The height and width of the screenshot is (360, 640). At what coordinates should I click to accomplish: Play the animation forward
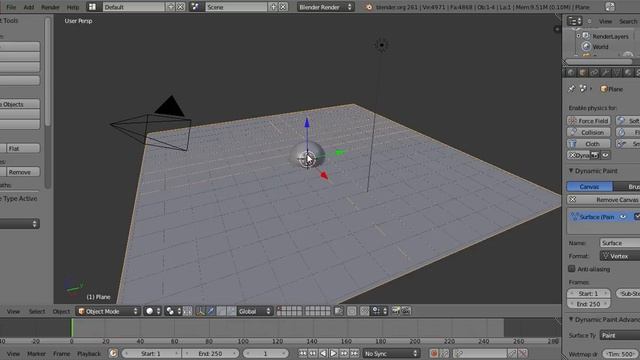click(x=333, y=353)
